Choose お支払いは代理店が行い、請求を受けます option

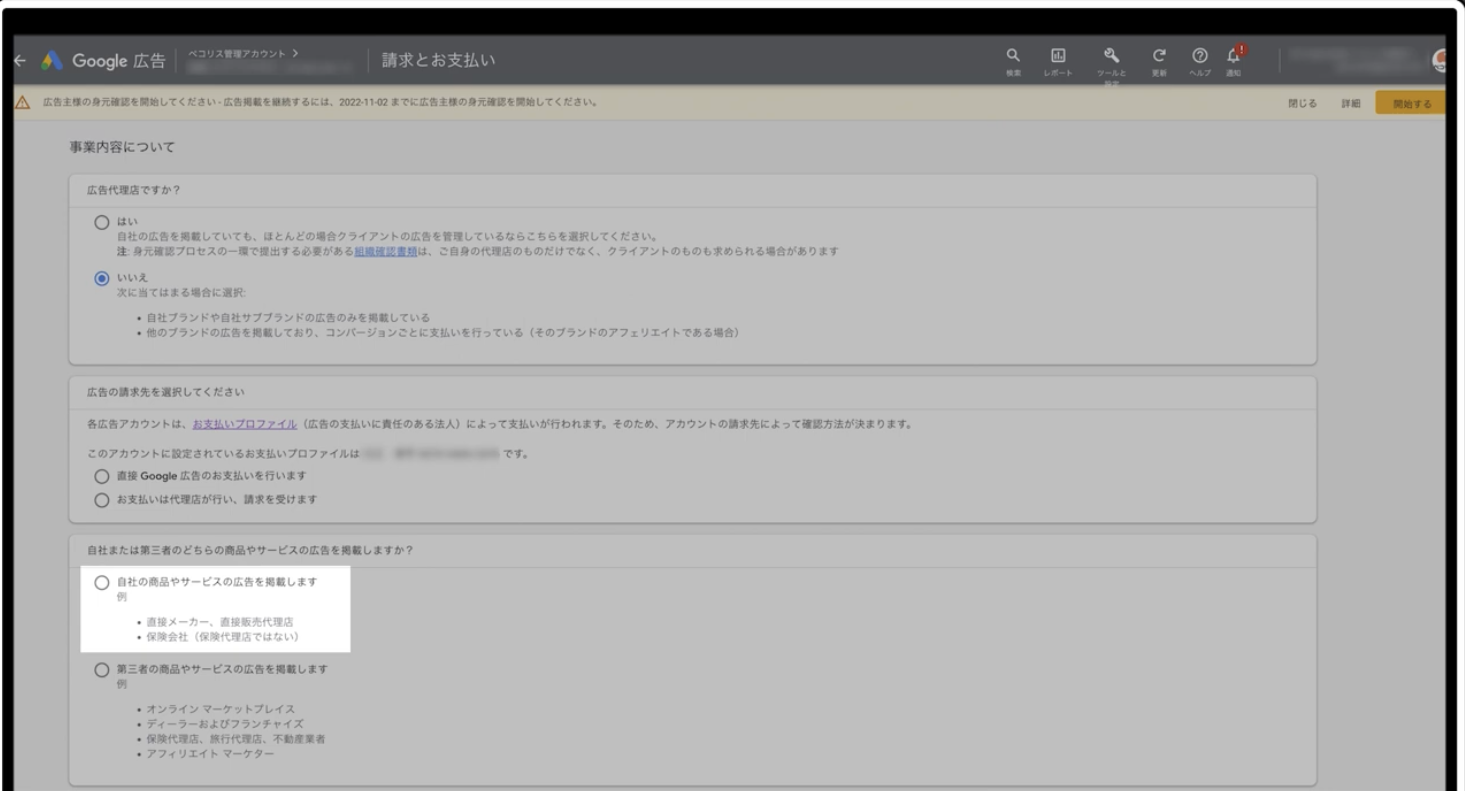tap(101, 500)
